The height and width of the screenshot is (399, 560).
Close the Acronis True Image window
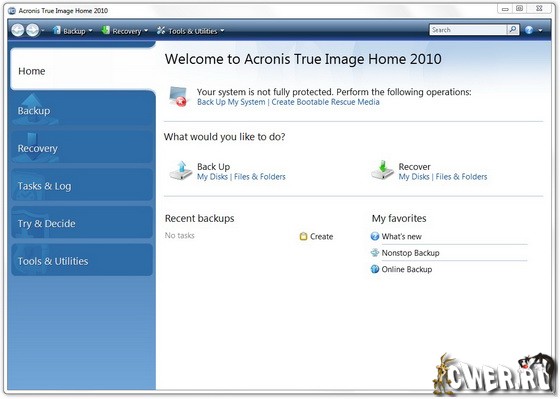coord(539,9)
